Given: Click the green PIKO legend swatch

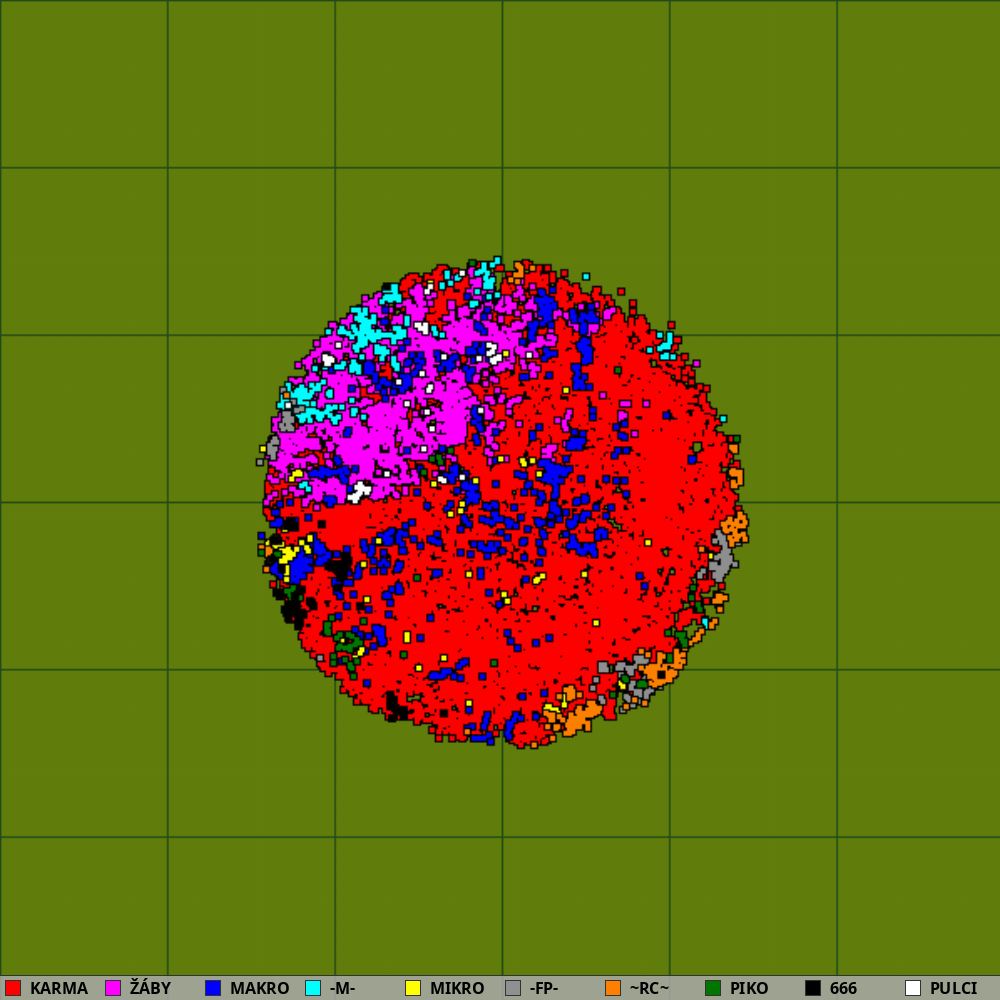Looking at the screenshot, I should [x=713, y=988].
